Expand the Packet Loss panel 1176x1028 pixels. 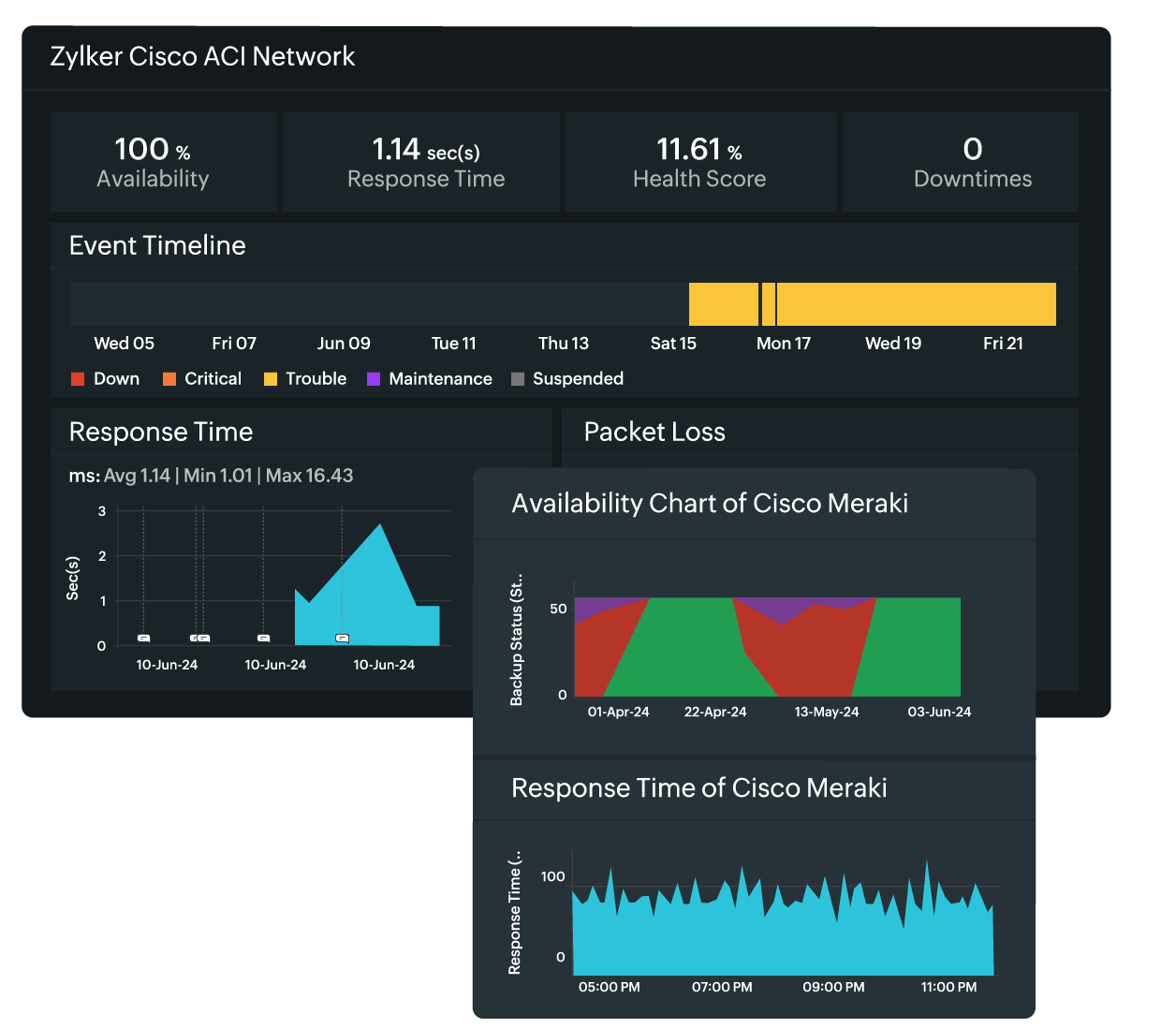pyautogui.click(x=654, y=432)
